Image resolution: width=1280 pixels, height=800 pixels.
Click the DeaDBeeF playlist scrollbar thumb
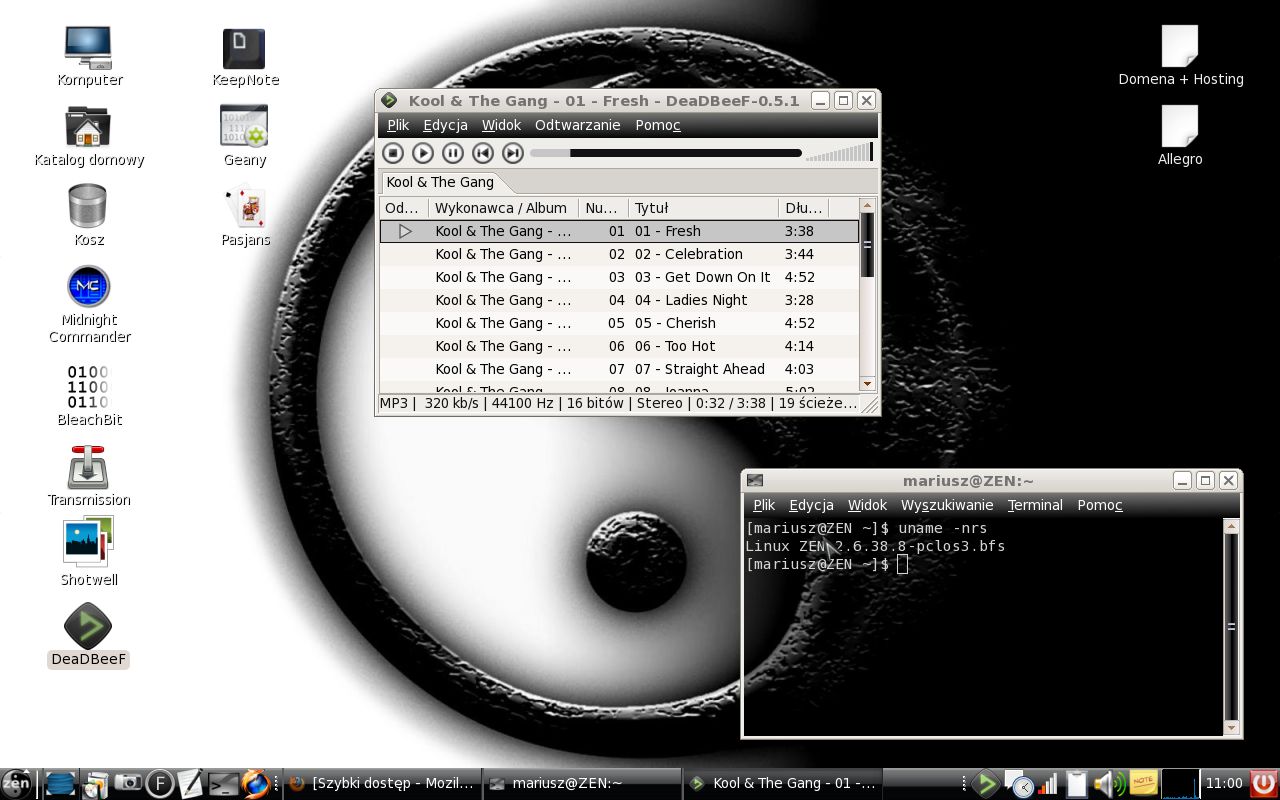tap(867, 245)
